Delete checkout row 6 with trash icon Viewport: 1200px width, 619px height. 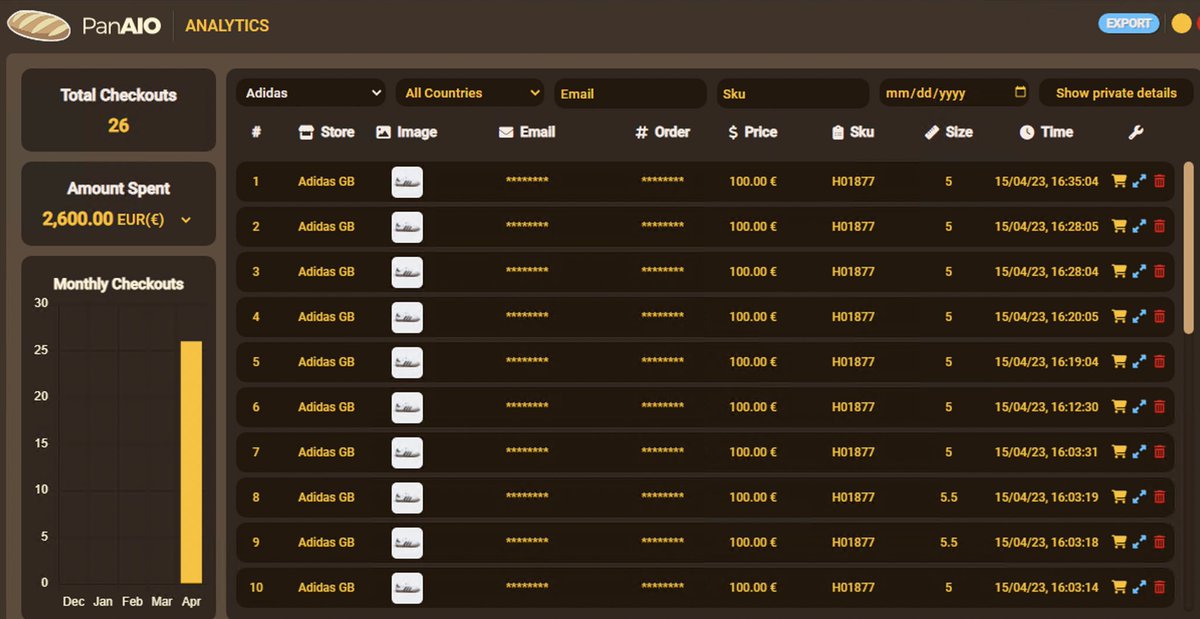(1159, 406)
